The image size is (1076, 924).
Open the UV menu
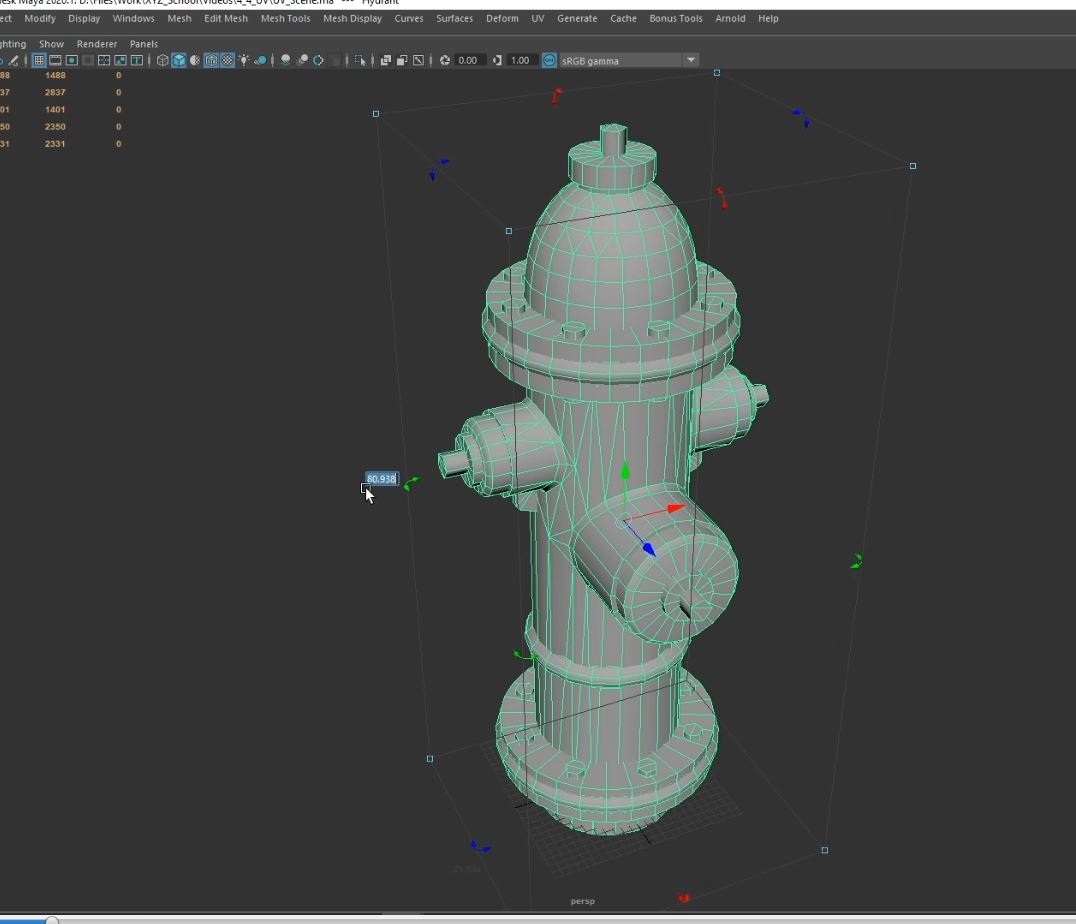point(538,18)
